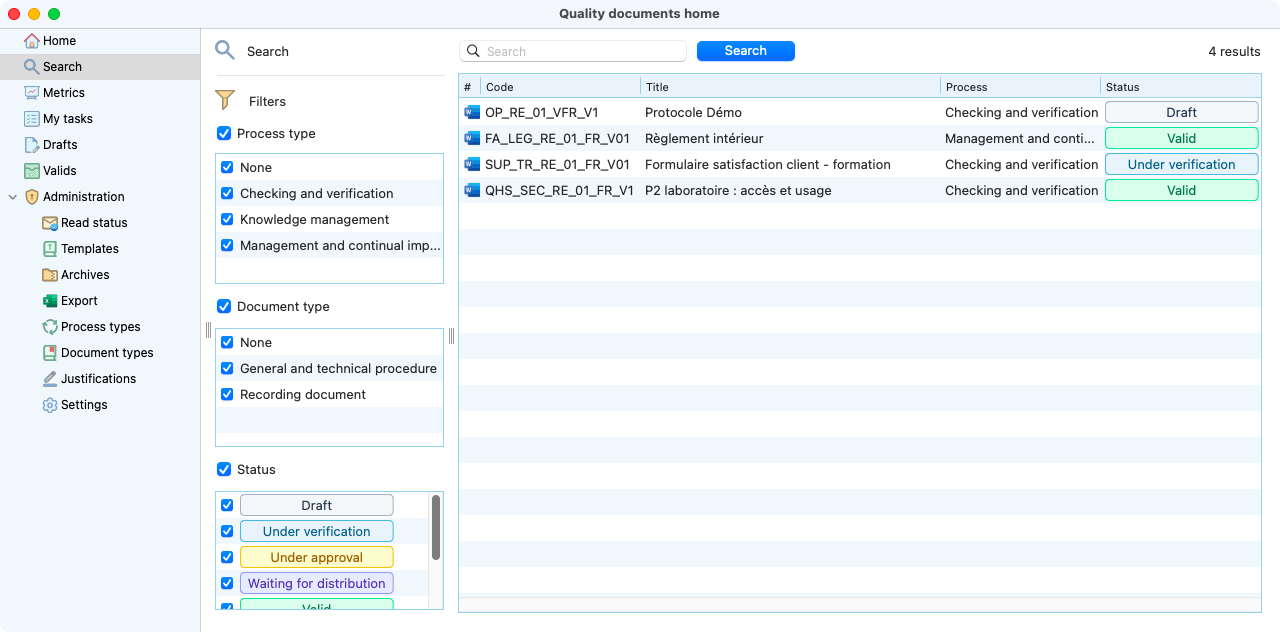Click the Process types recycle icon
The image size is (1280, 632).
pyautogui.click(x=50, y=327)
